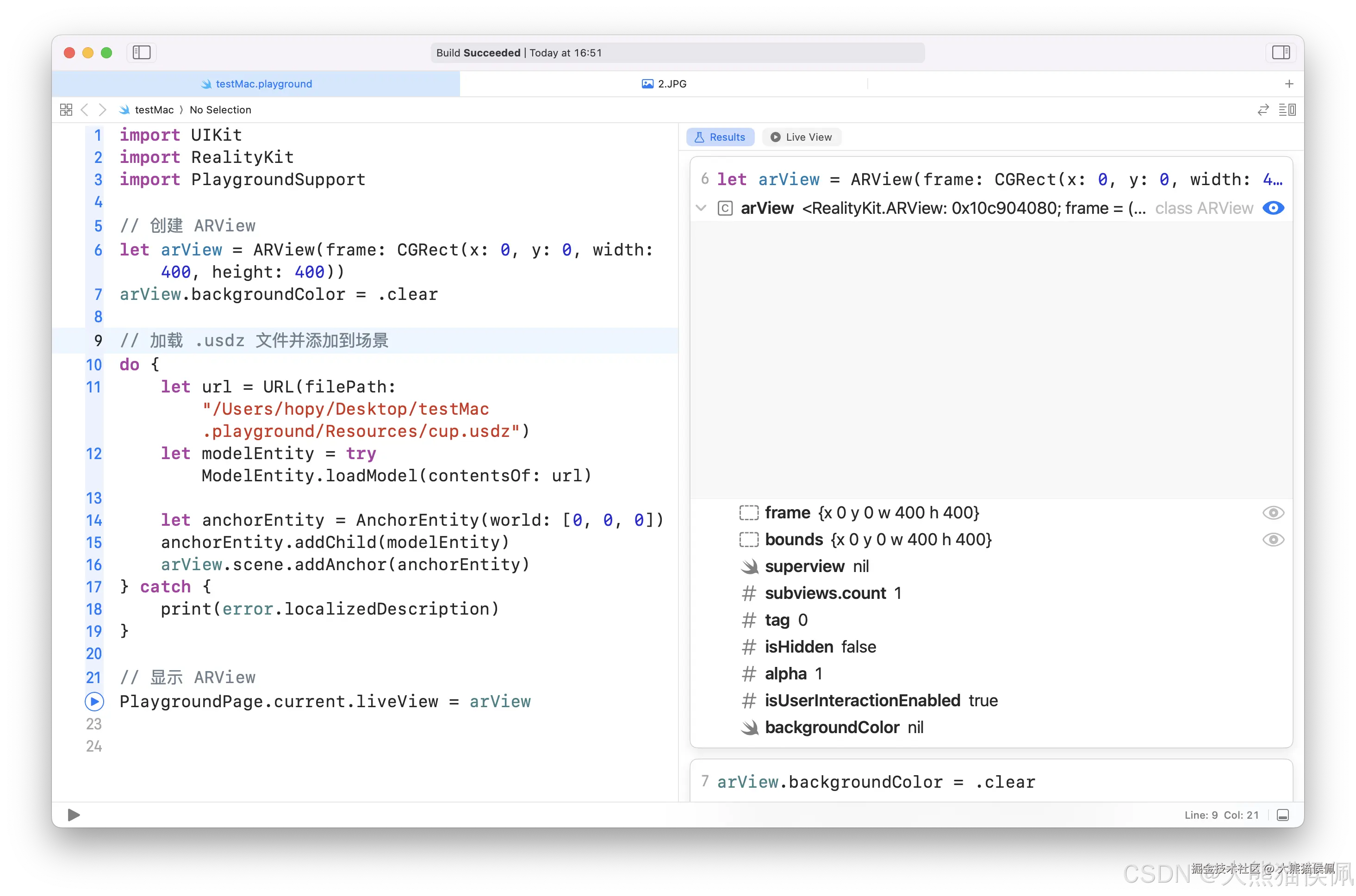The height and width of the screenshot is (896, 1356).
Task: Open the No Selection breadcrumb menu
Action: pos(220,110)
